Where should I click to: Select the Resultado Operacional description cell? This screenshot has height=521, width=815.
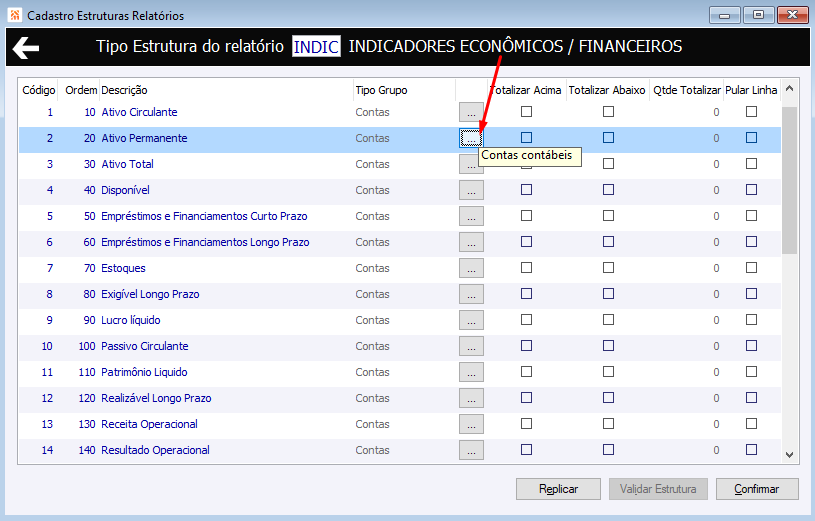pyautogui.click(x=155, y=450)
